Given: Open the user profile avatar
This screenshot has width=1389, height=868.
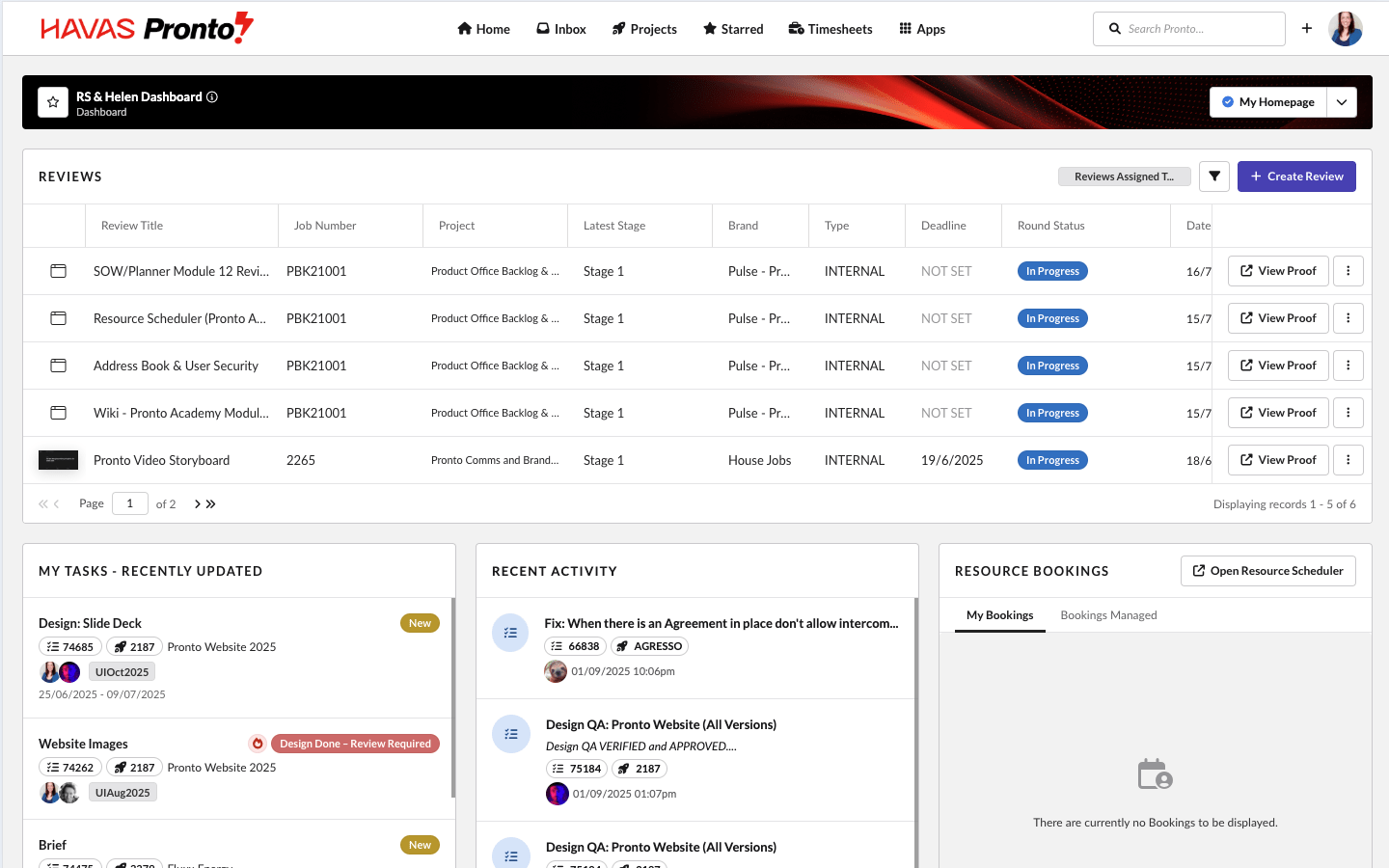Looking at the screenshot, I should (1346, 29).
